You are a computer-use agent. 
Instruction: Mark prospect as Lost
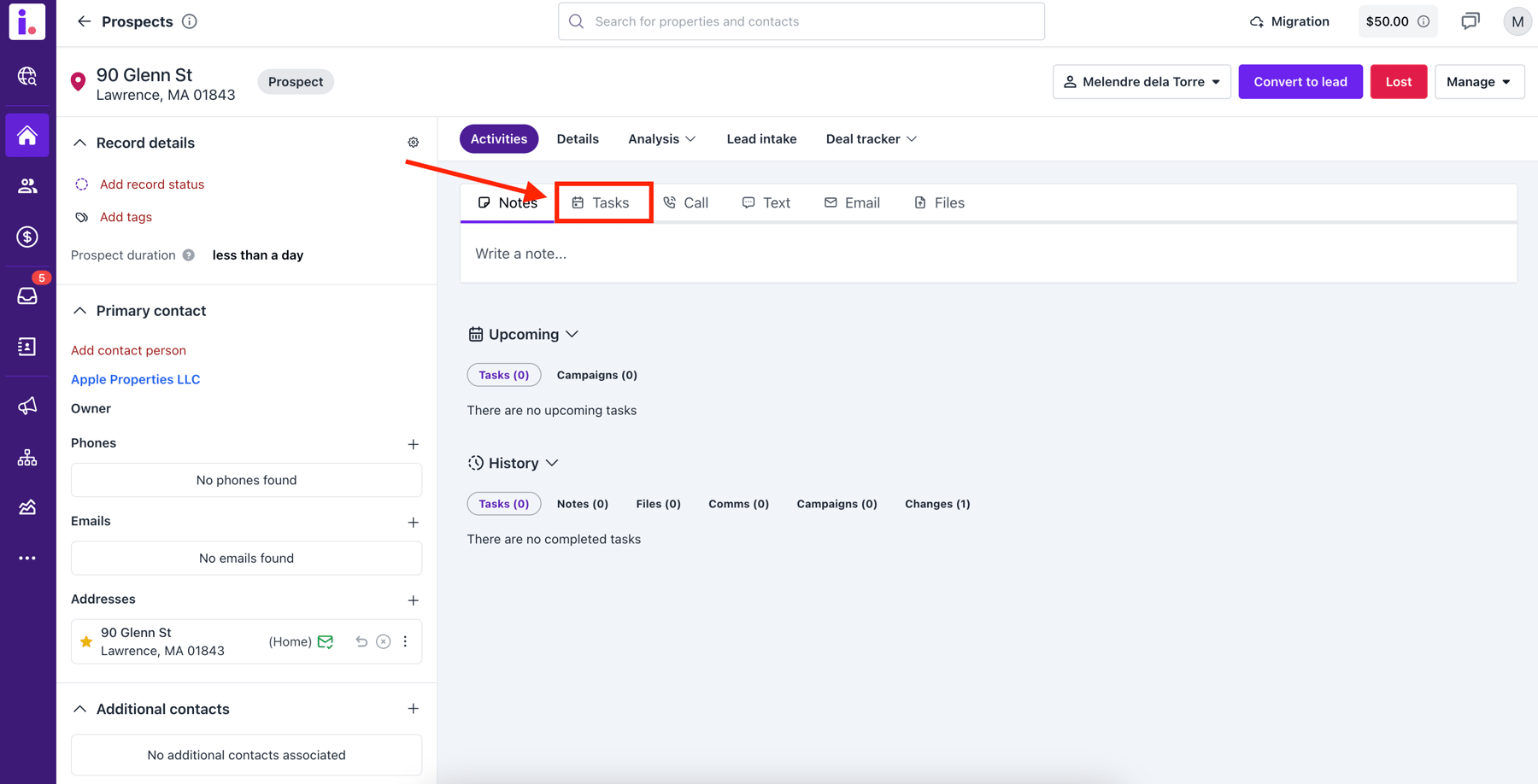[1399, 82]
